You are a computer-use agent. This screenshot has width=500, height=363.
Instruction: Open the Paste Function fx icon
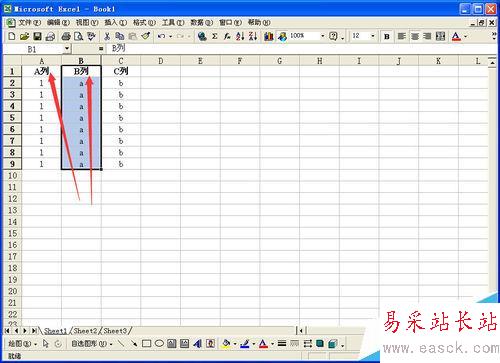pos(227,36)
